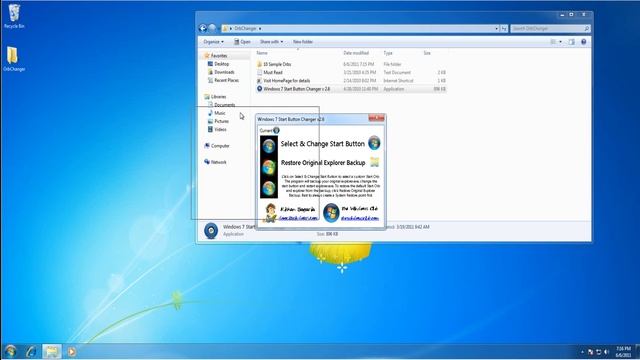This screenshot has height=360, width=640.
Task: Open Recent Places under Favorites
Action: click(227, 80)
